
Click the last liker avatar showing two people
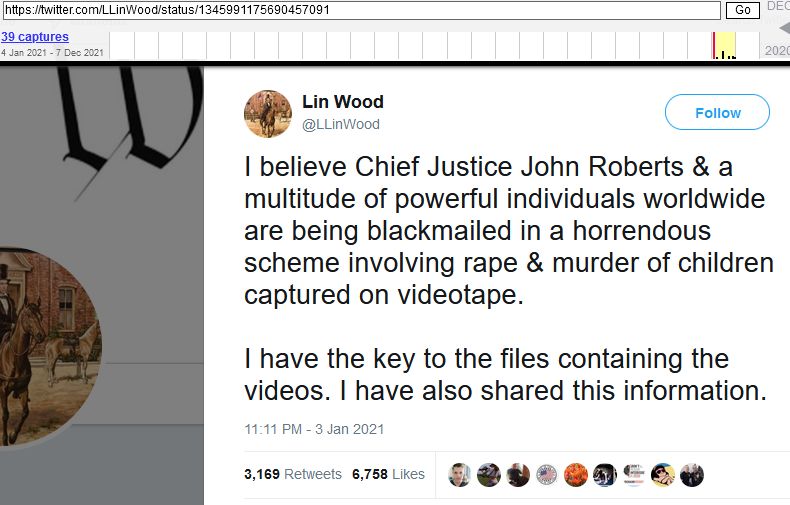[x=692, y=475]
